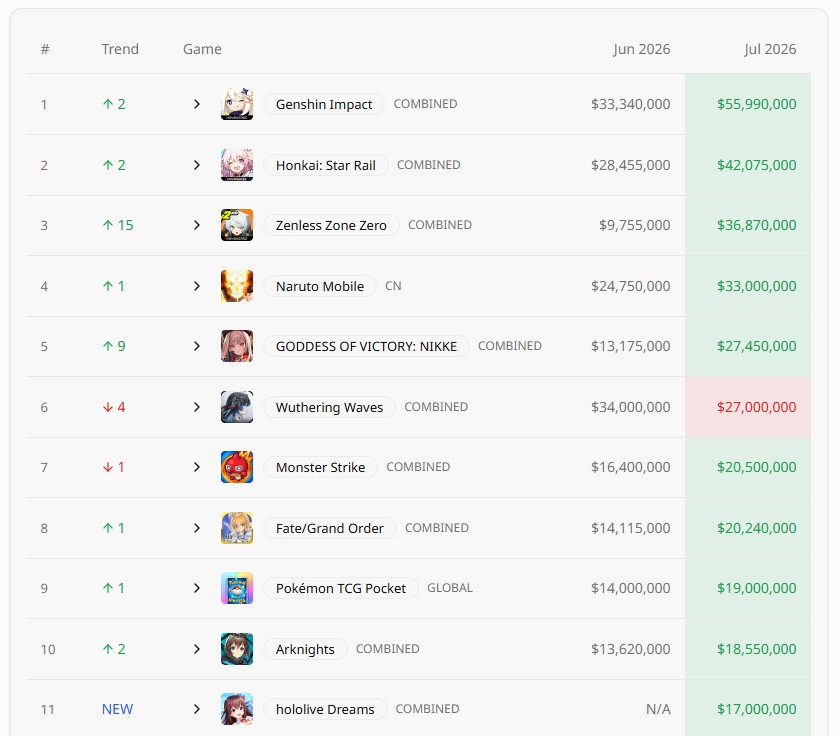The width and height of the screenshot is (840, 736).
Task: Select Monster Strike's $20,500,000 value
Action: point(756,467)
